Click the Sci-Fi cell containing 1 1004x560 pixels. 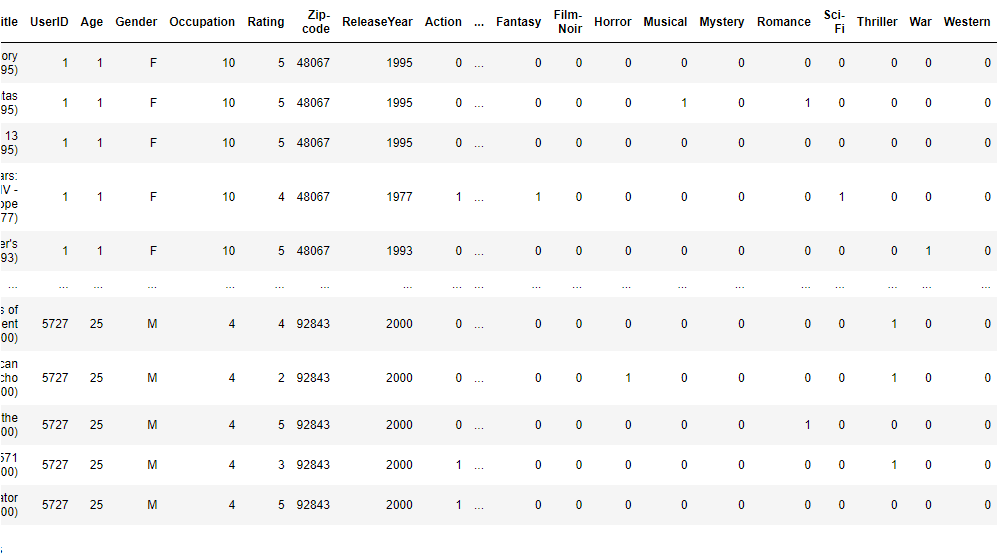tap(841, 197)
